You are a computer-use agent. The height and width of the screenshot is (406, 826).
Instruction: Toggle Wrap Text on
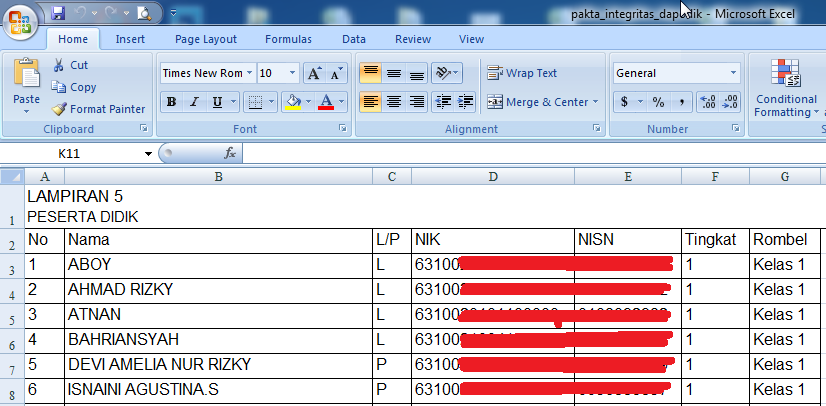click(522, 73)
